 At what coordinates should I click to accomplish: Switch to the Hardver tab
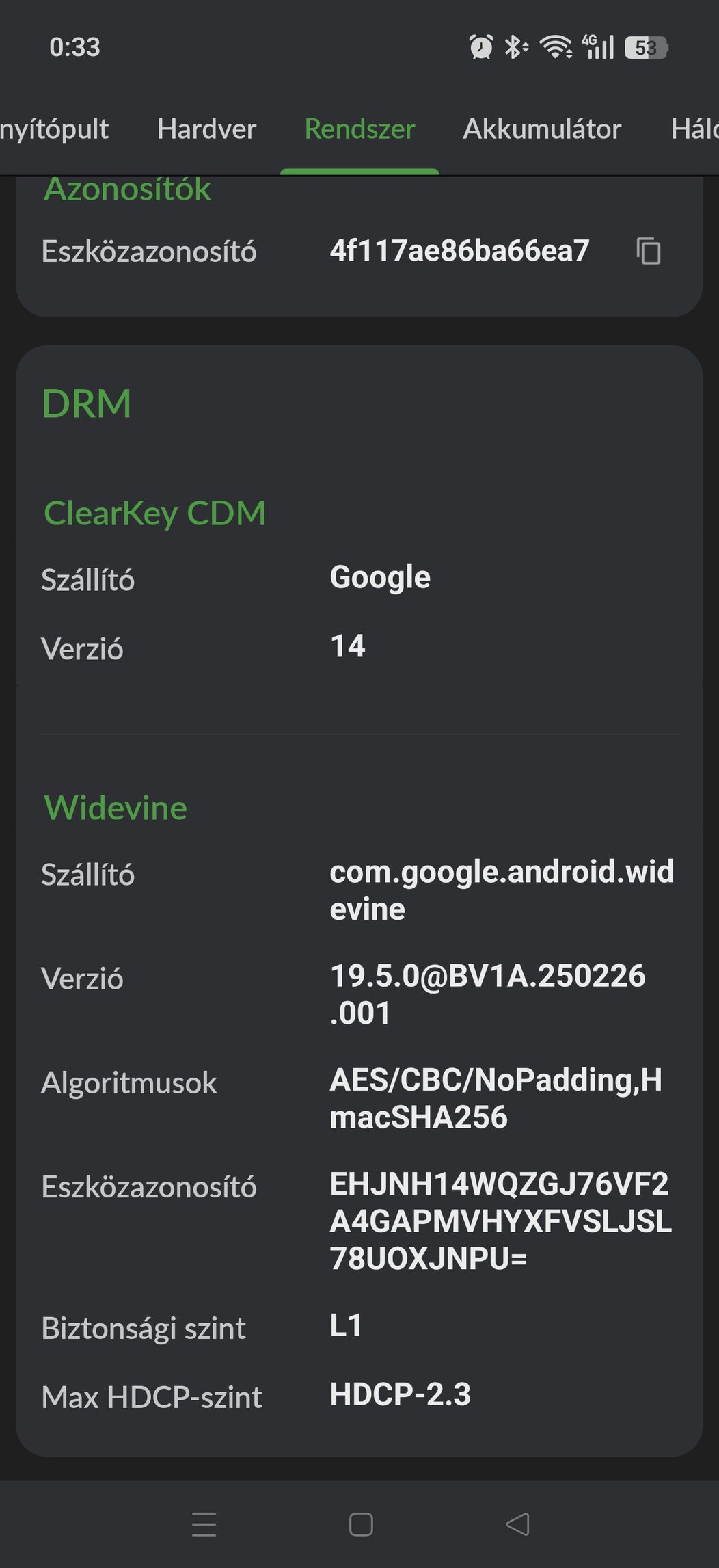pos(206,129)
